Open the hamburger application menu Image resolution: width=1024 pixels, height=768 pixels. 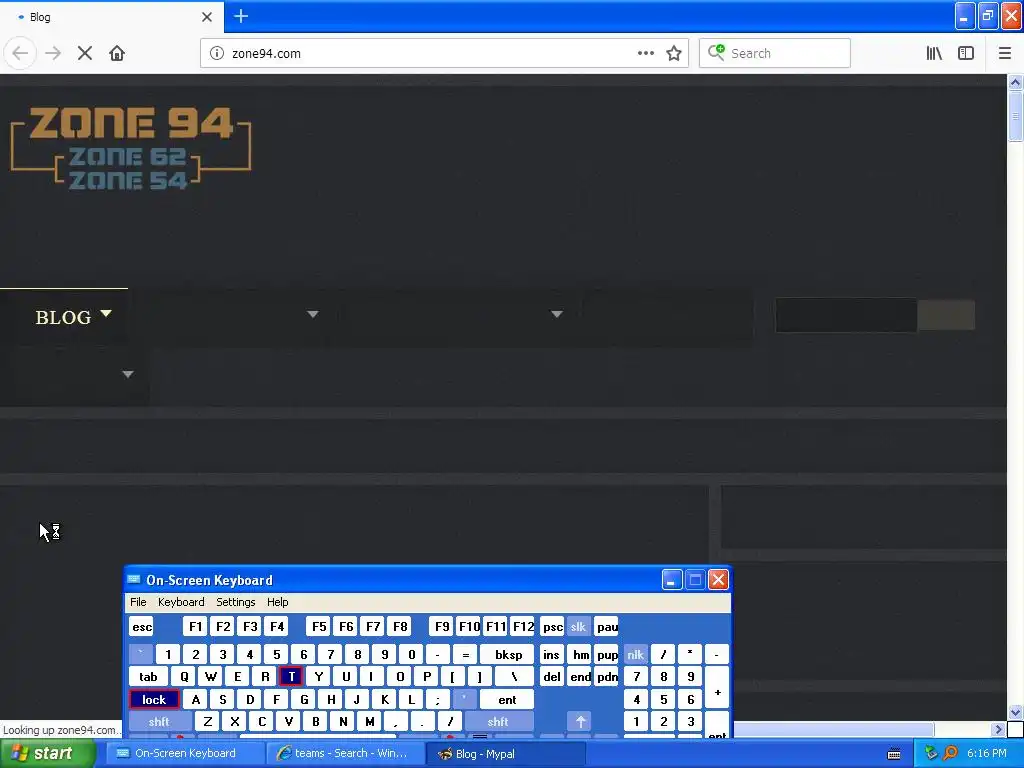point(1004,53)
